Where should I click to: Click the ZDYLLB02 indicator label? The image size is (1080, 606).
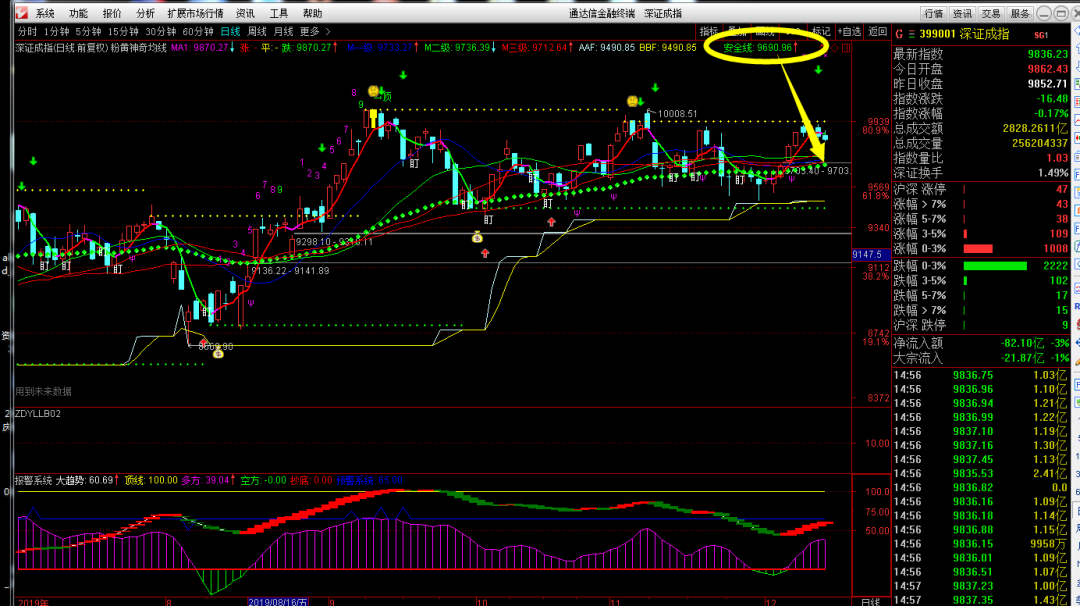(x=38, y=413)
